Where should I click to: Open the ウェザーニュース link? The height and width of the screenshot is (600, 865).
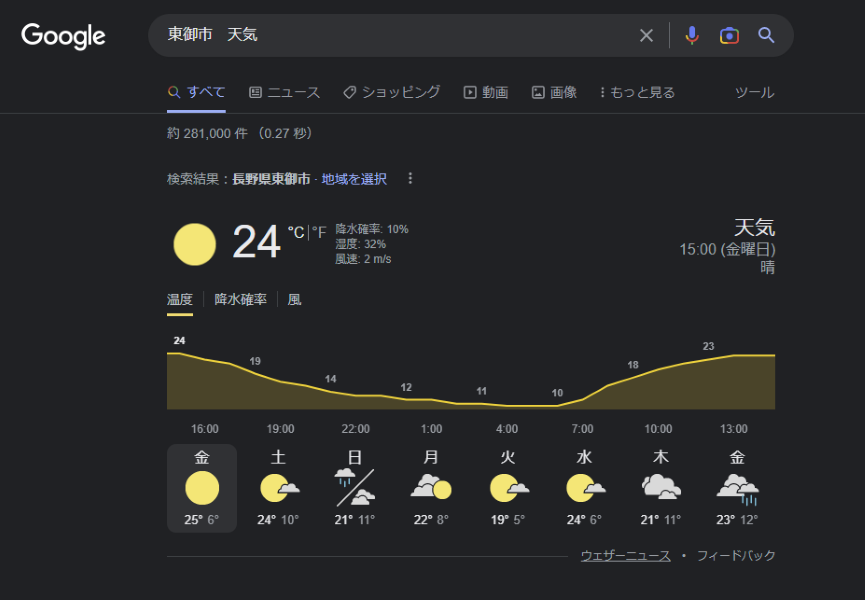click(625, 556)
